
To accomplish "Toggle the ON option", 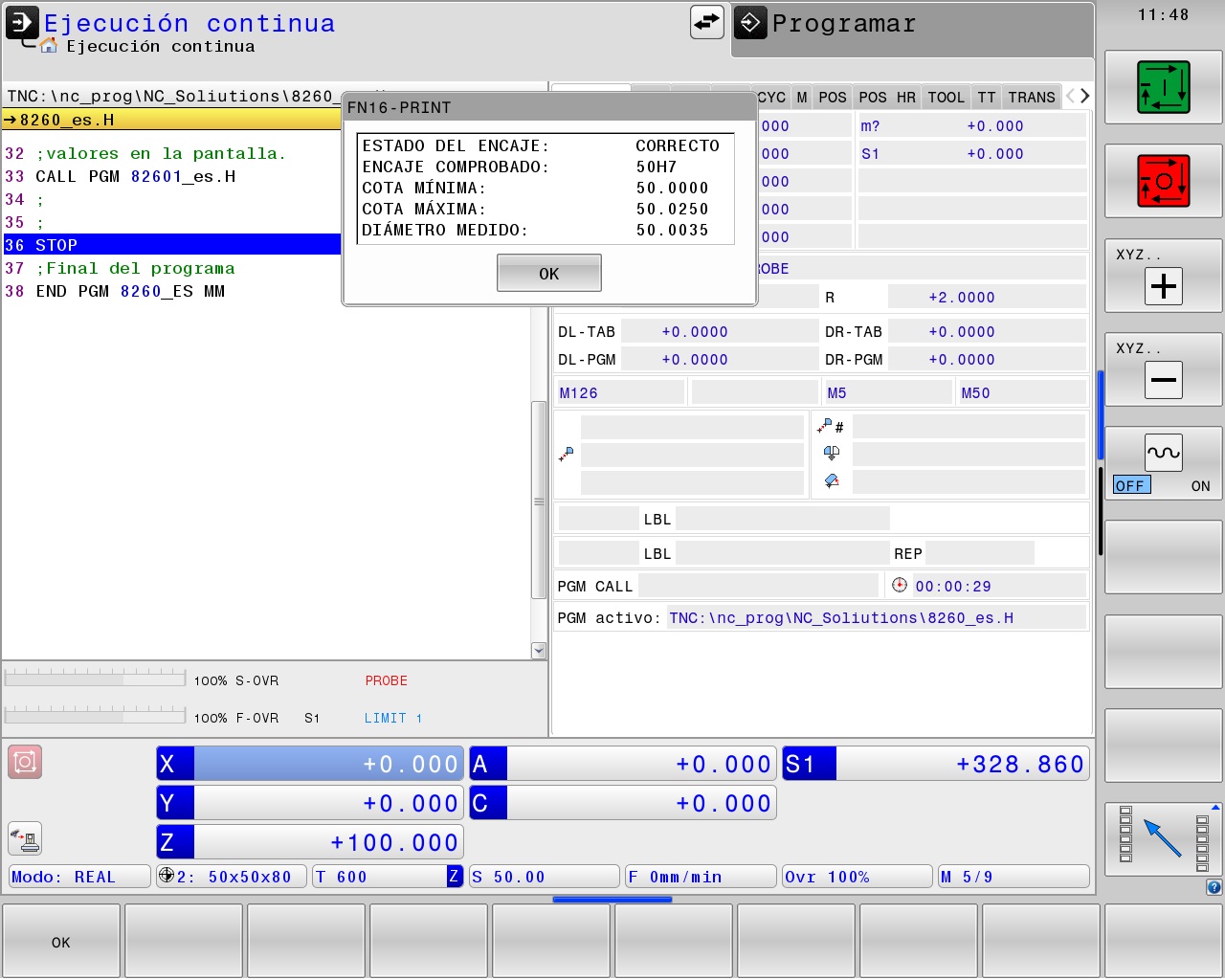I will (x=1200, y=486).
